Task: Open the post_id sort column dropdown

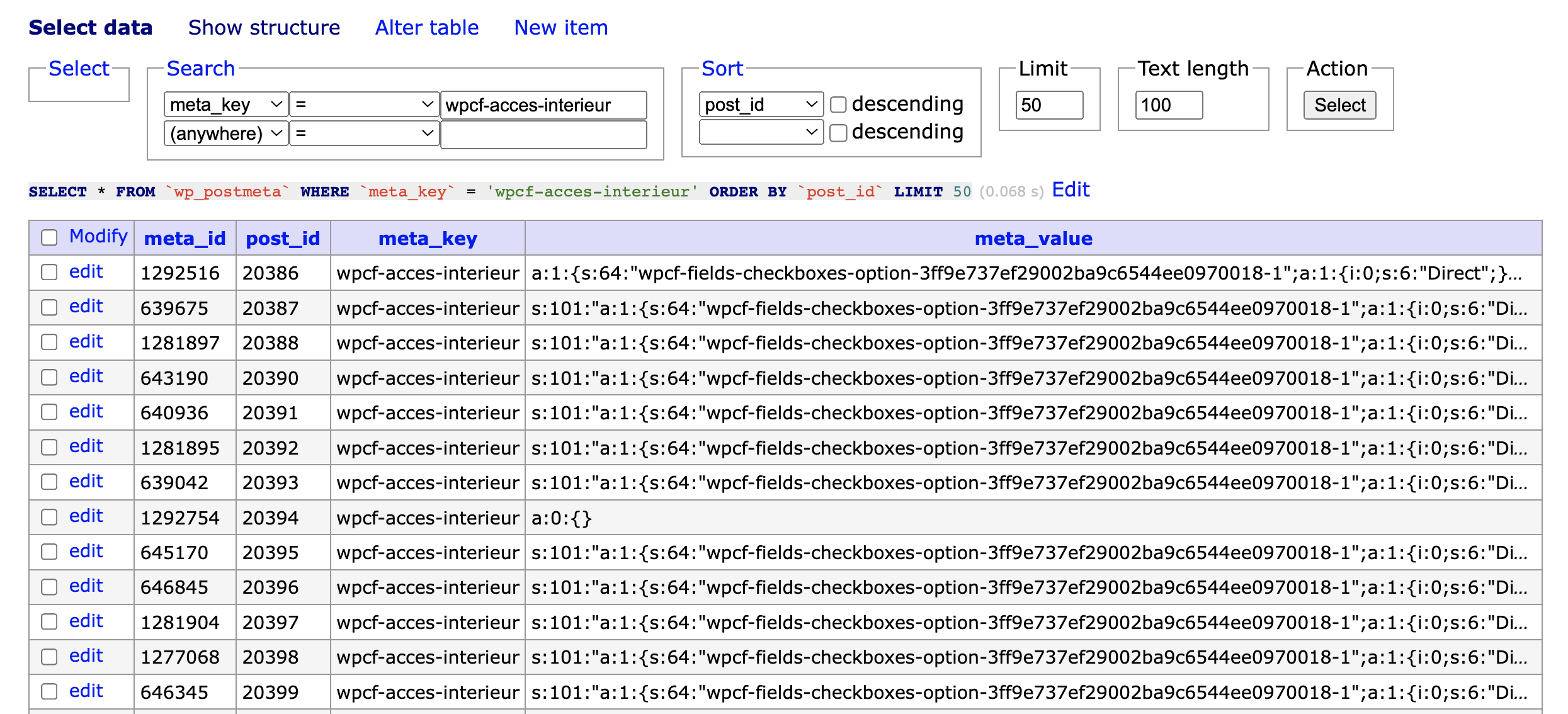Action: point(761,105)
